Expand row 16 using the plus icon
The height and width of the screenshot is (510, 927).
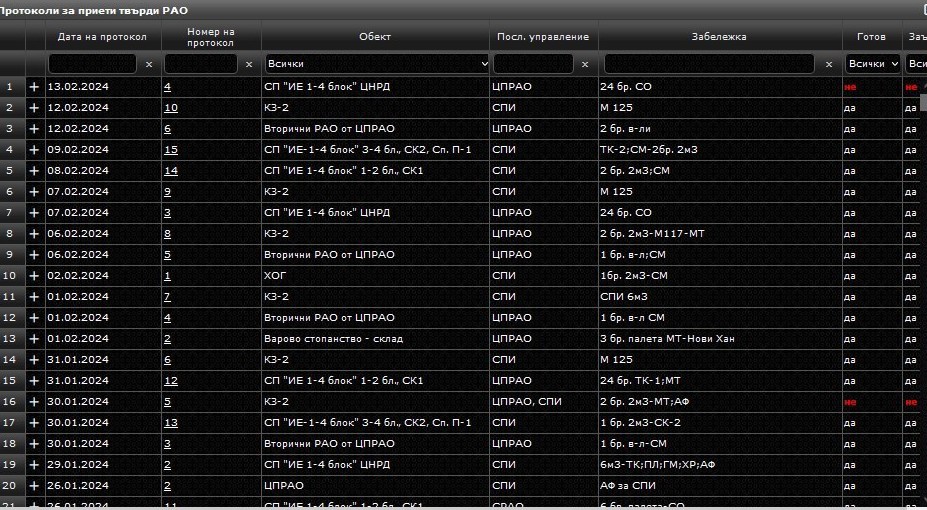coord(34,402)
